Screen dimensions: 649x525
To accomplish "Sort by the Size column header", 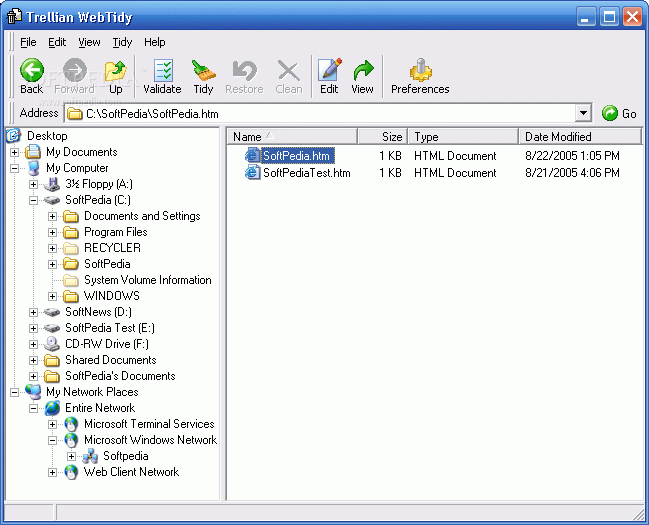I will [x=382, y=136].
